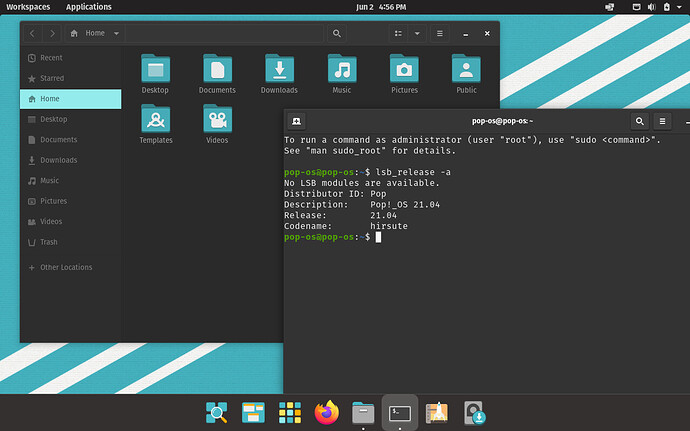Expand the Home path dropdown
Viewport: 690px width, 431px height.
click(x=116, y=33)
